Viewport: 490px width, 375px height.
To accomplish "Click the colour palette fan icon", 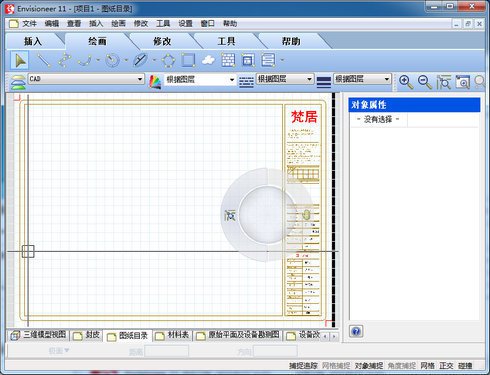I will [155, 82].
